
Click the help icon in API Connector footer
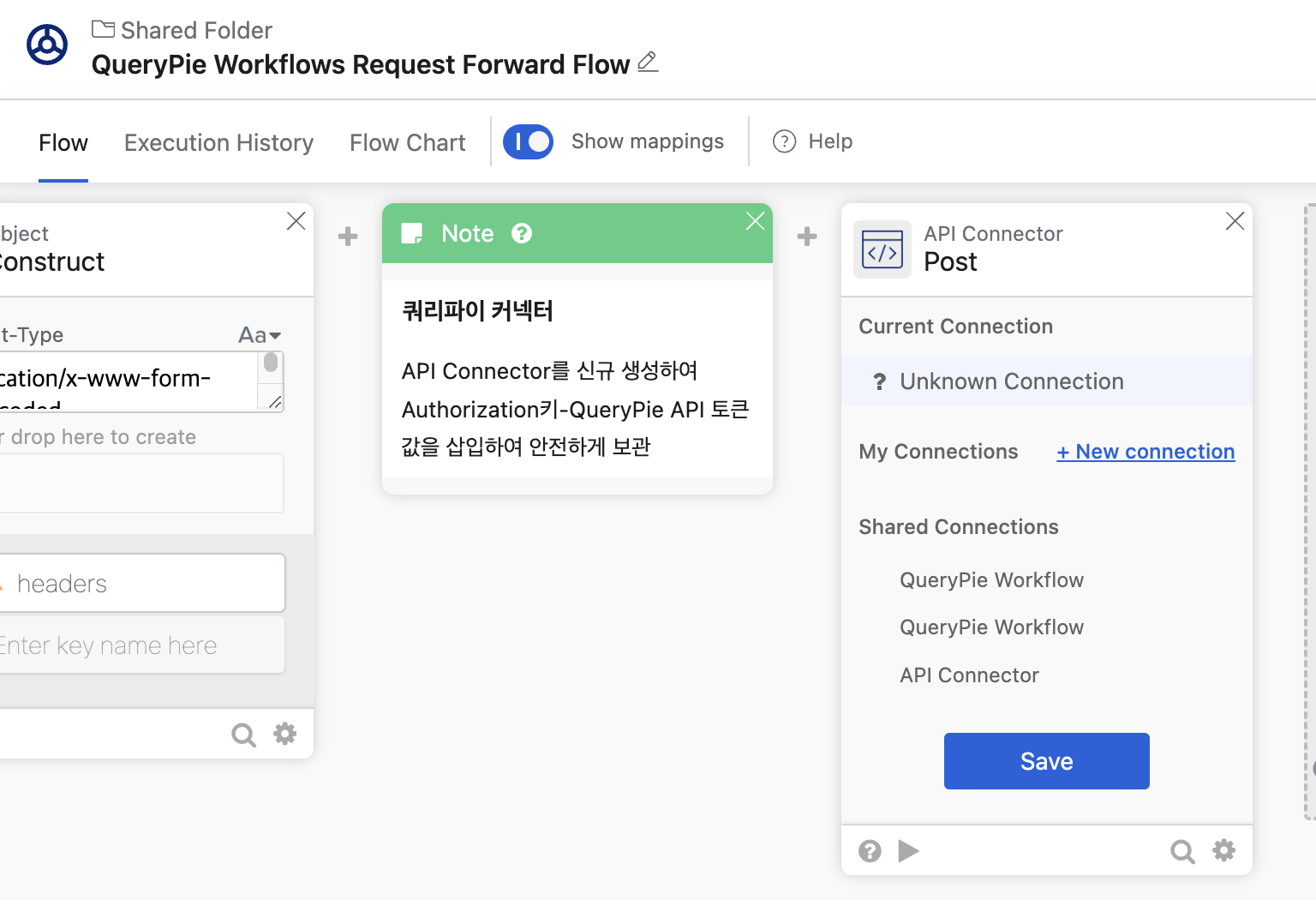click(x=870, y=851)
